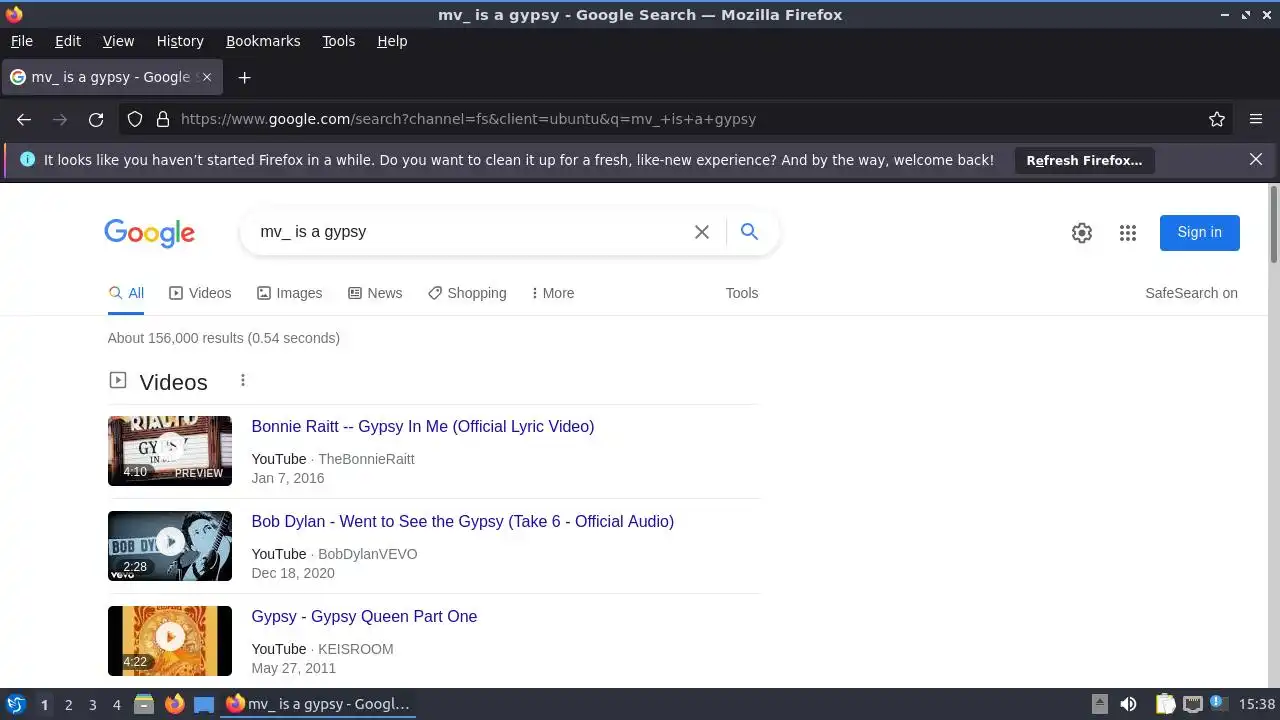Image resolution: width=1280 pixels, height=720 pixels.
Task: Open the network tray icon
Action: tap(1192, 704)
